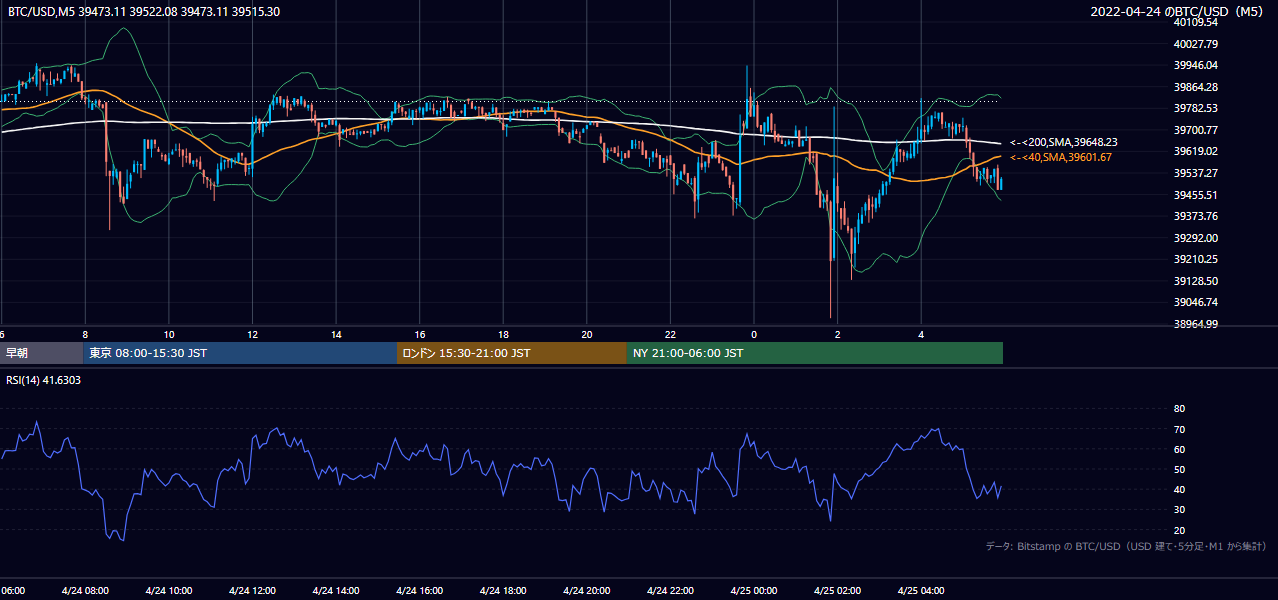The width and height of the screenshot is (1278, 600).
Task: Click the 4/25 00:00 date label
Action: [753, 591]
